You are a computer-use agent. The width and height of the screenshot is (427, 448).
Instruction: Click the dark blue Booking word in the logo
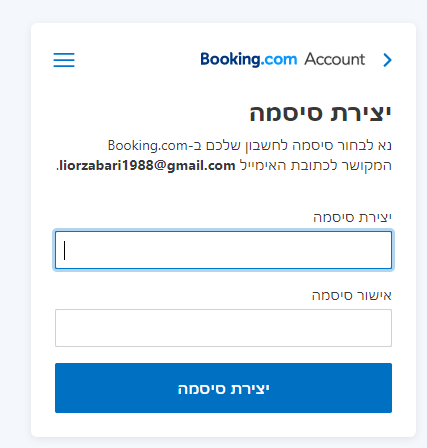230,60
